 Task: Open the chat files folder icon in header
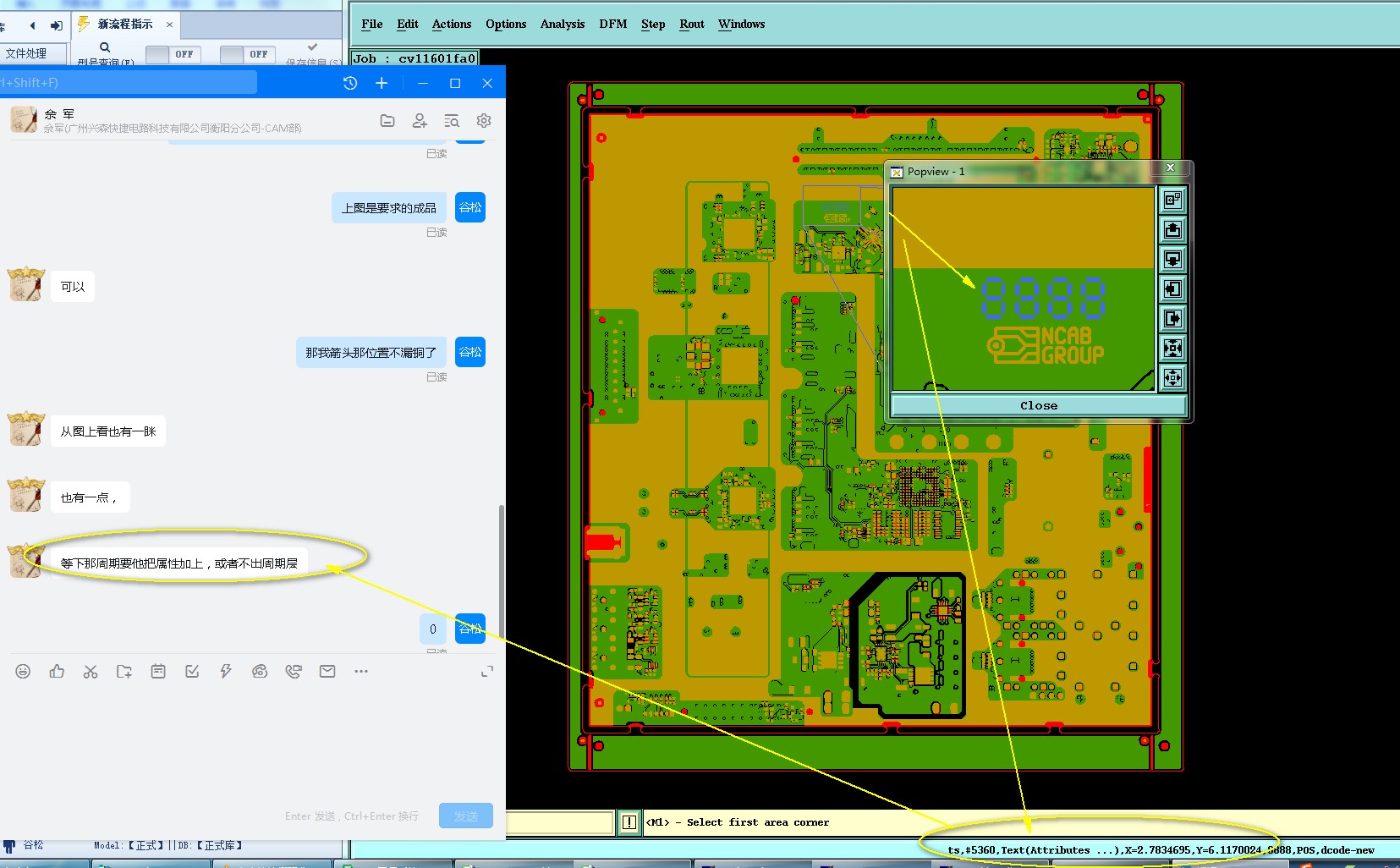tap(387, 121)
